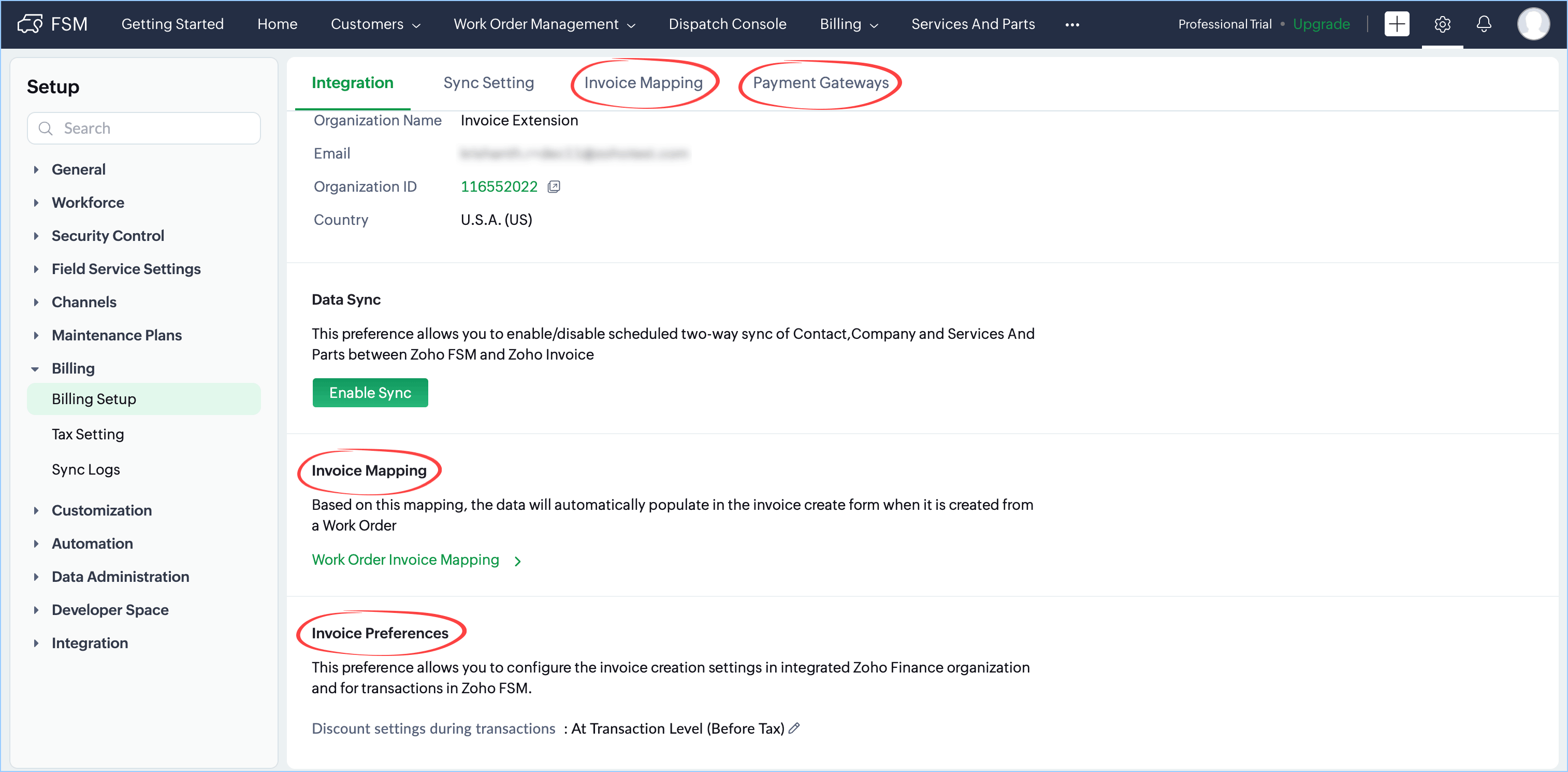Viewport: 1568px width, 772px height.
Task: Open the notifications bell
Action: (1484, 24)
